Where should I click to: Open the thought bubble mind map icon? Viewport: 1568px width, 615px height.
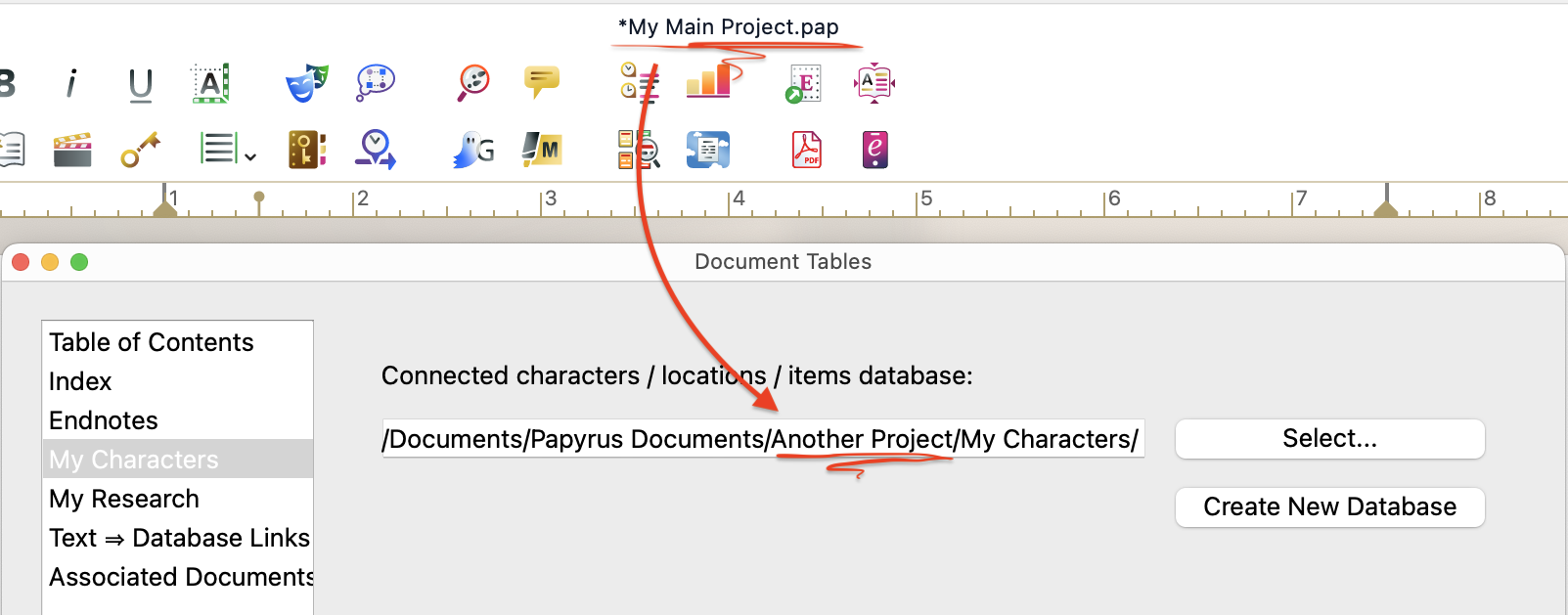coord(376,83)
